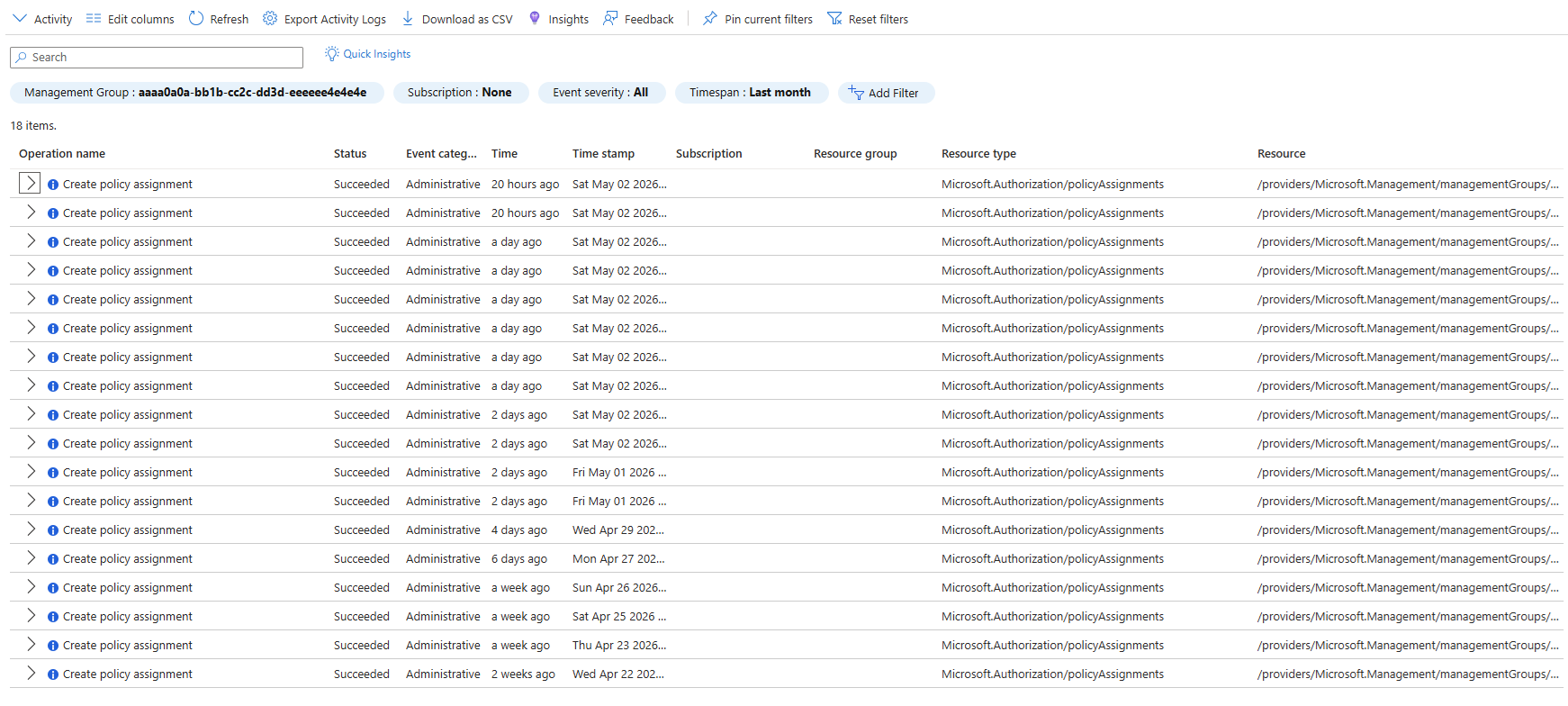Click the Reset filters funnel icon
Image resolution: width=1568 pixels, height=706 pixels.
point(834,18)
